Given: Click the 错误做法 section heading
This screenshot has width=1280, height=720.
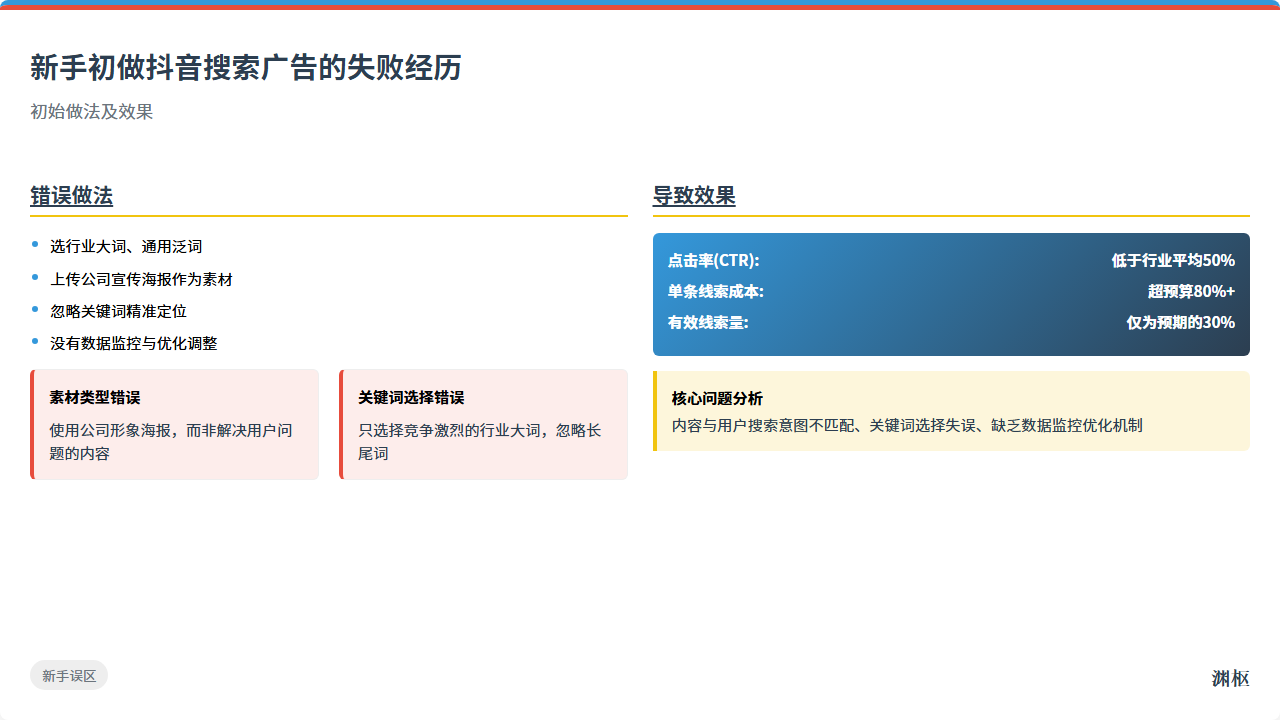Looking at the screenshot, I should click(71, 196).
